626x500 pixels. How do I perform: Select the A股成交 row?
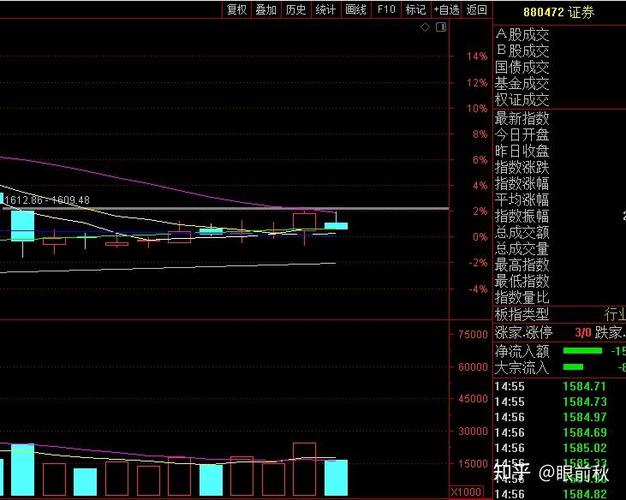[x=522, y=35]
